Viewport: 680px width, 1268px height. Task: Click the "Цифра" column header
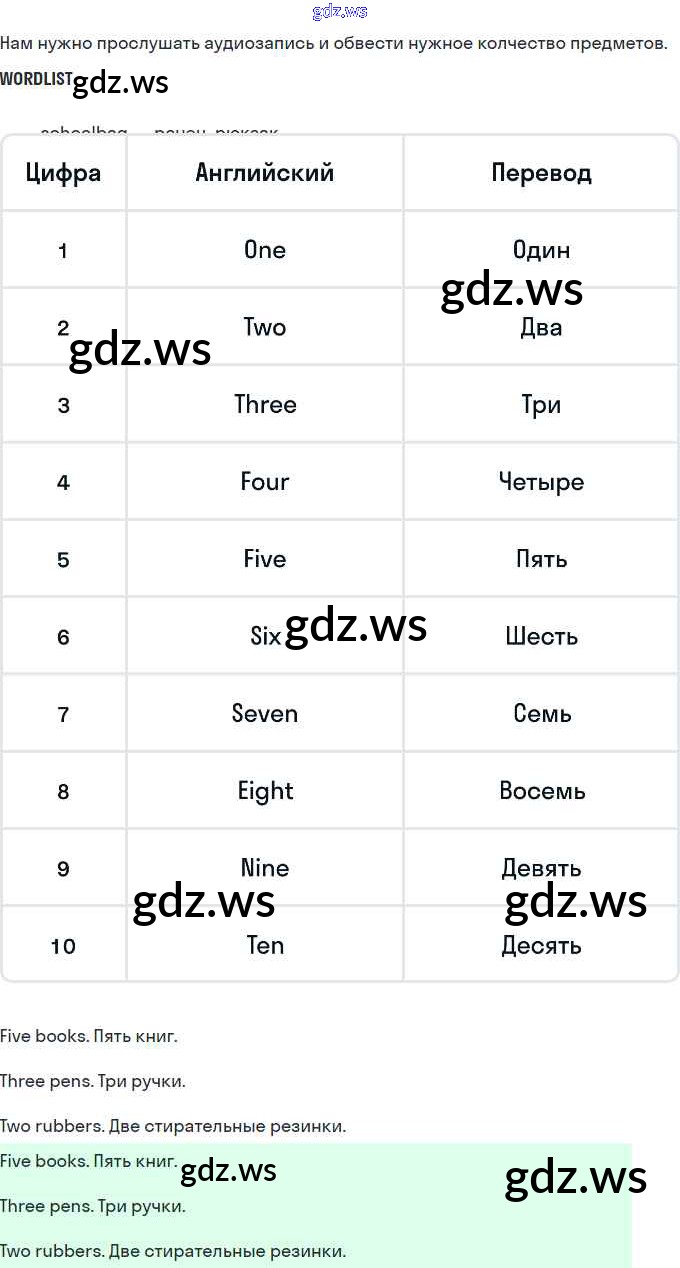click(x=63, y=173)
